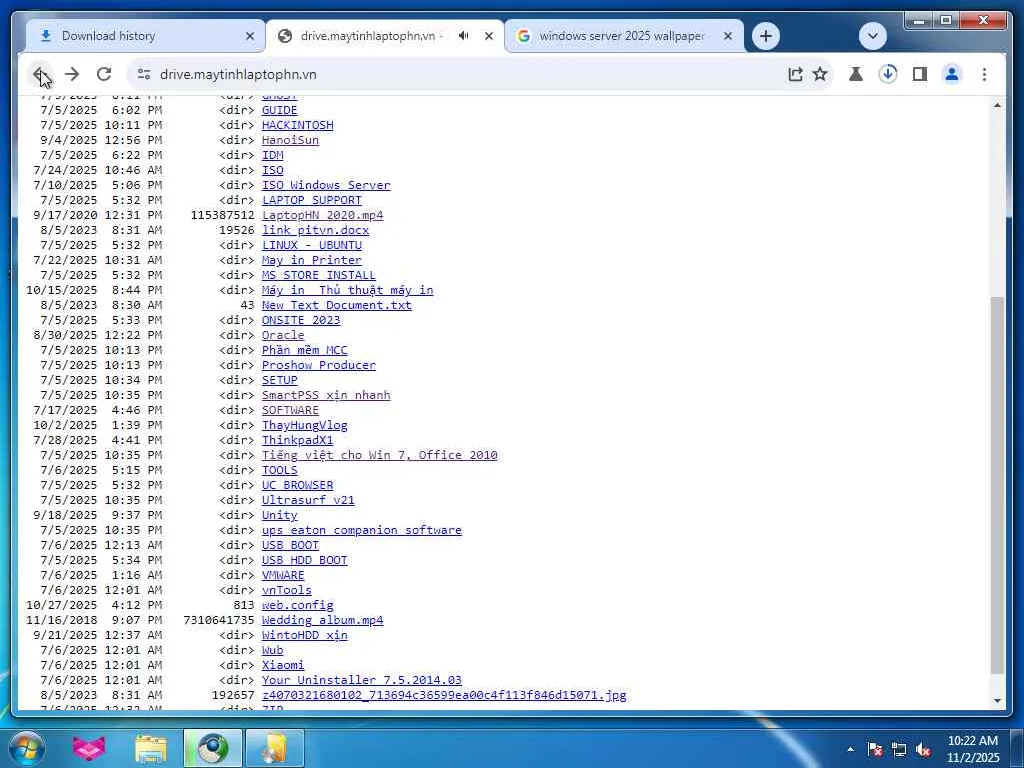Open LAPTOP SUPPORT directory
The height and width of the screenshot is (768, 1024).
click(312, 200)
